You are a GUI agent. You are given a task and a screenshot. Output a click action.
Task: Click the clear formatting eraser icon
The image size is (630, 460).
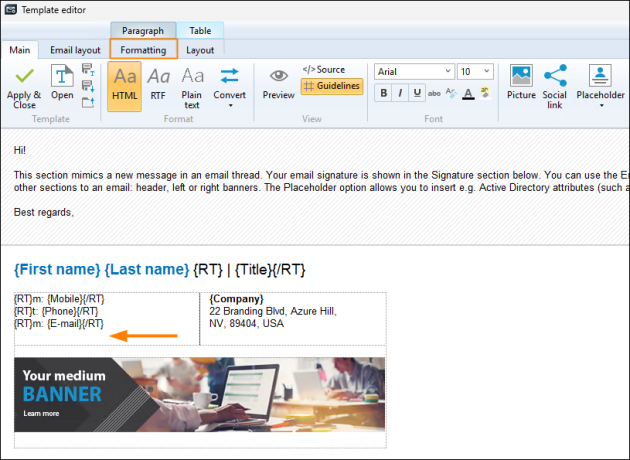(x=451, y=93)
